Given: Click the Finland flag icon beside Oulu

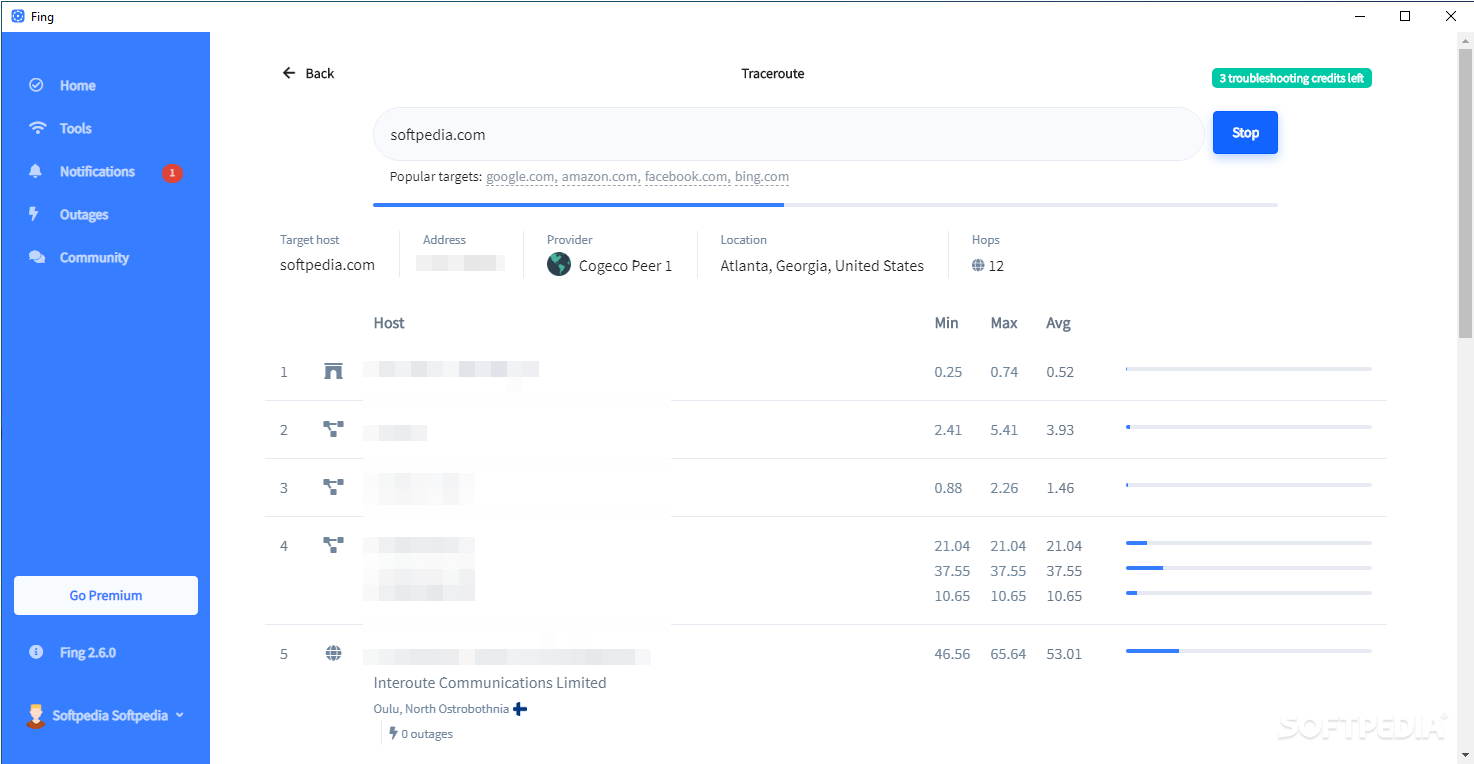Looking at the screenshot, I should 520,709.
